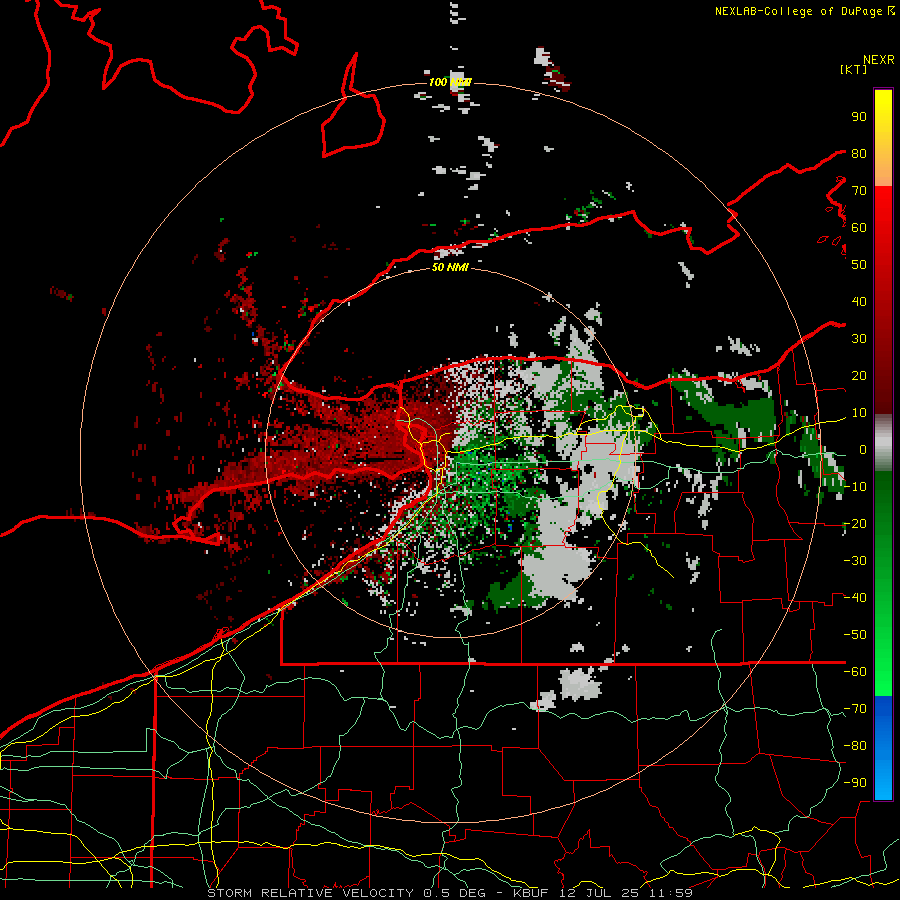Click the bright green segment of color bar
This screenshot has width=900, height=900.
[883, 584]
